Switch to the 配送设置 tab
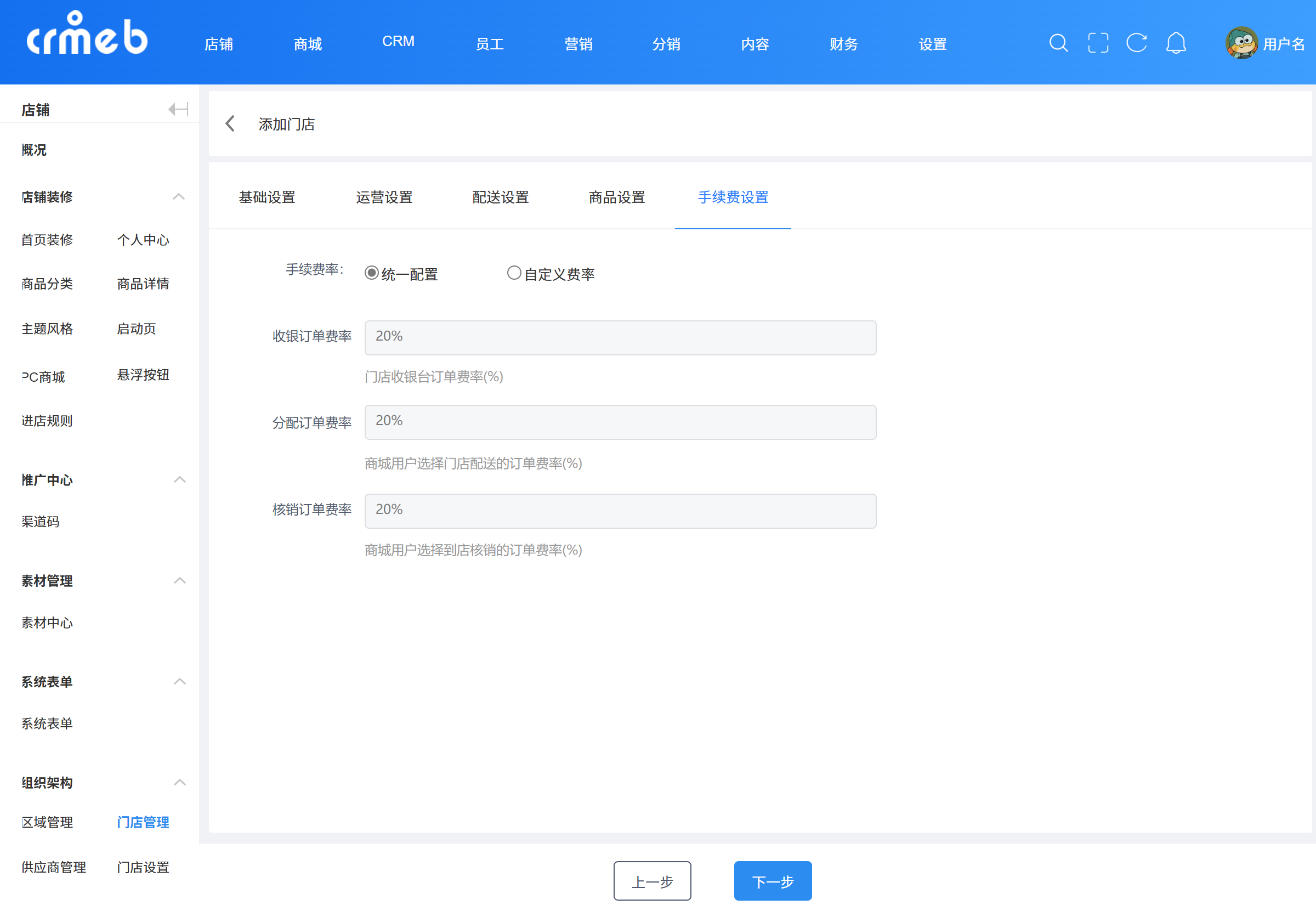The image size is (1316, 916). click(x=501, y=197)
